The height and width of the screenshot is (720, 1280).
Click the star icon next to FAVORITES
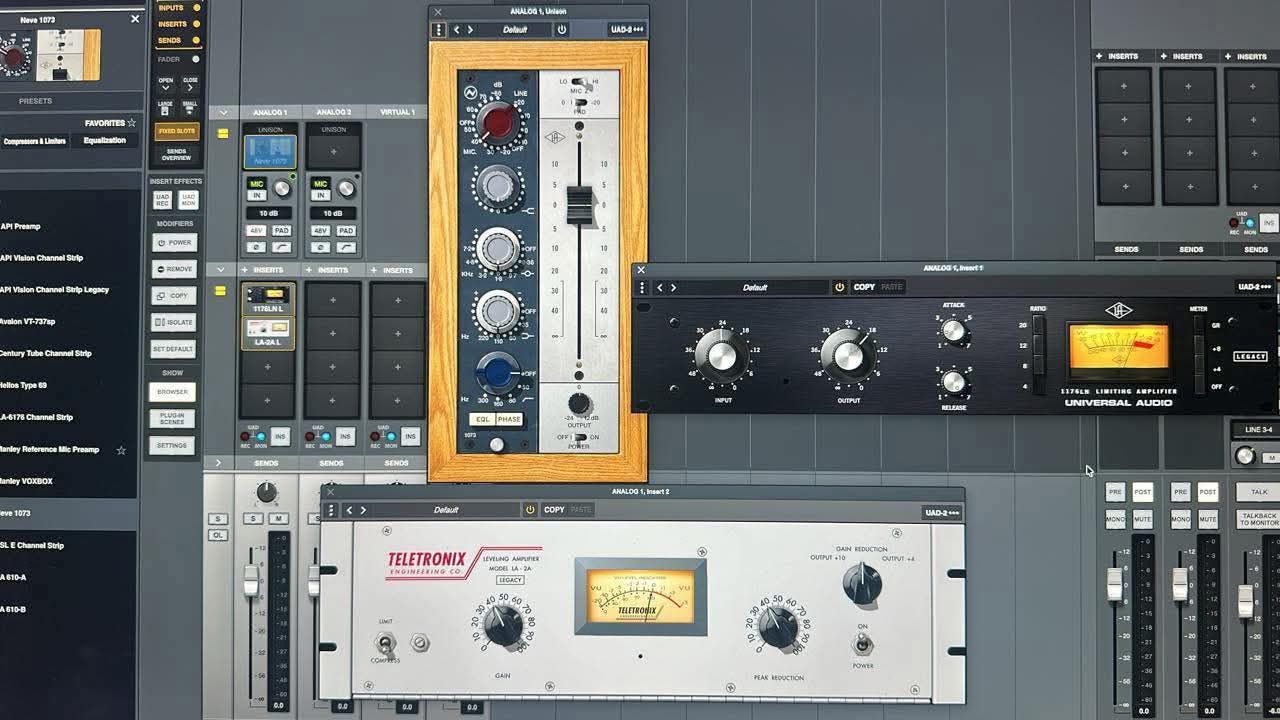pyautogui.click(x=131, y=123)
